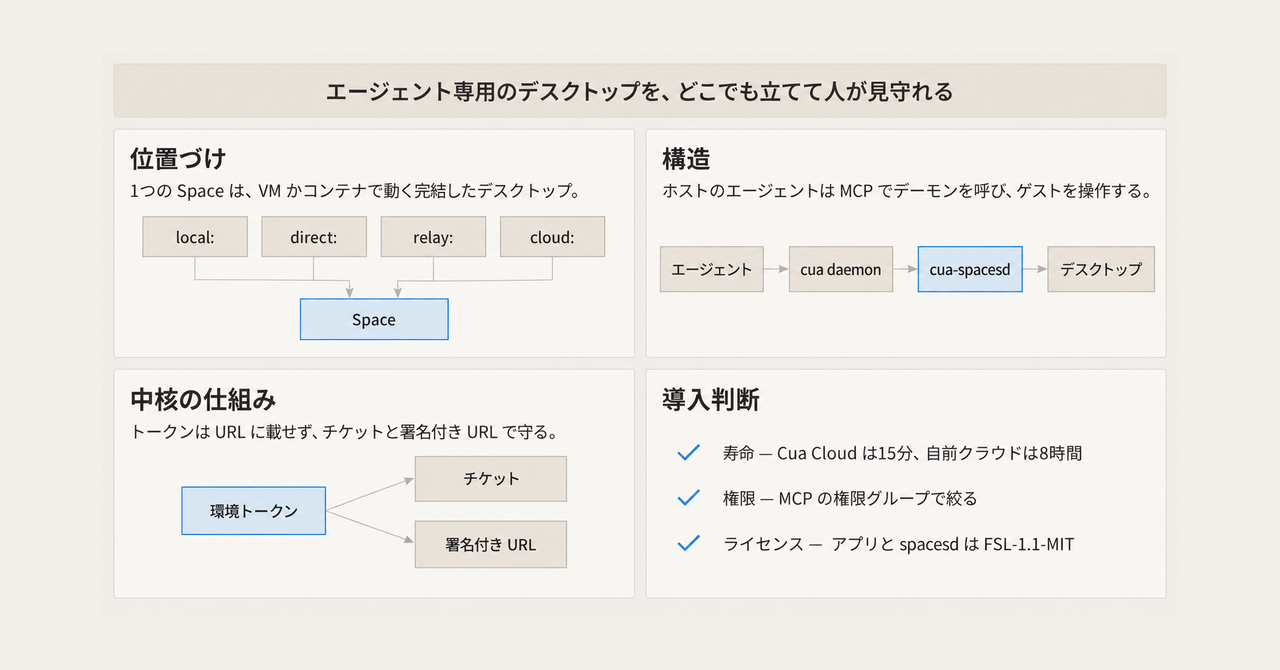The width and height of the screenshot is (1280, 670).
Task: Select the blue 環境トークン box
Action: [254, 510]
